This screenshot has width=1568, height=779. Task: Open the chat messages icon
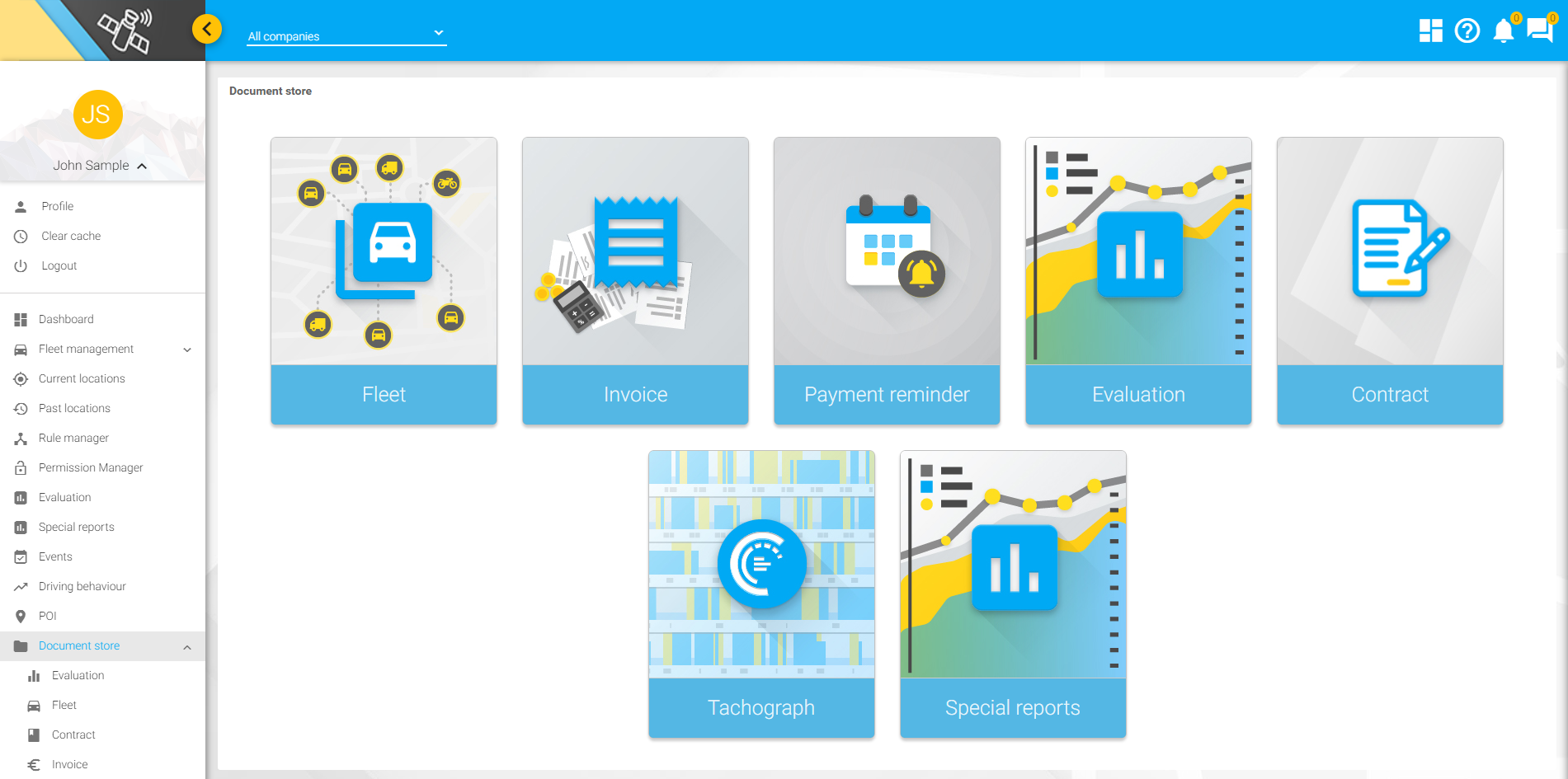pyautogui.click(x=1539, y=31)
